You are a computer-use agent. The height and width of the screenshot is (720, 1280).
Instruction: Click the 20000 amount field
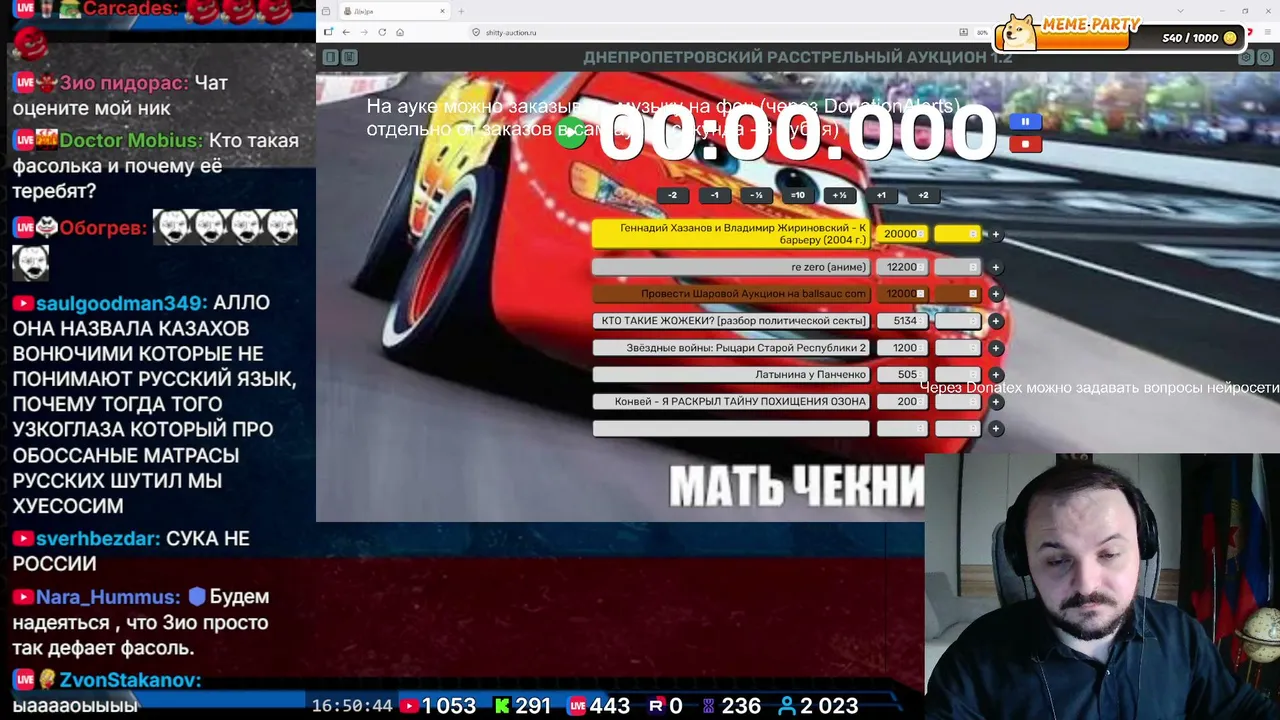pos(902,234)
